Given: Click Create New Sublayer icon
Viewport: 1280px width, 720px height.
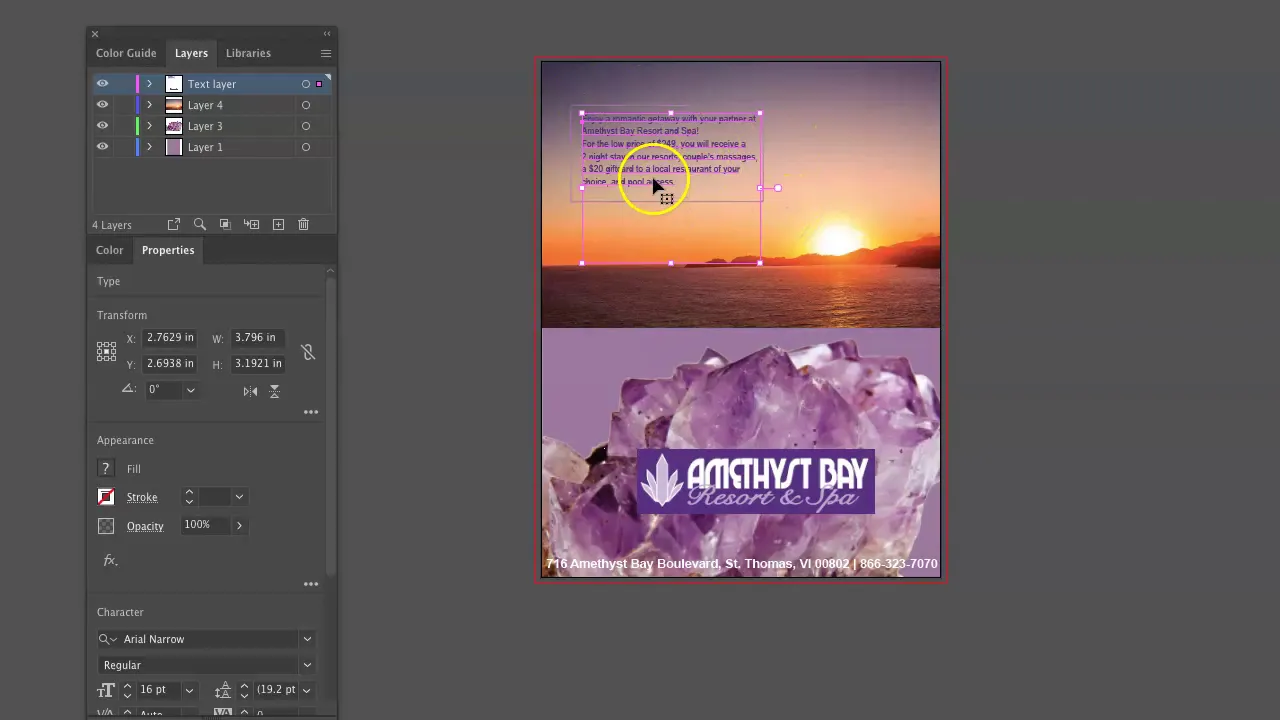Looking at the screenshot, I should [251, 225].
